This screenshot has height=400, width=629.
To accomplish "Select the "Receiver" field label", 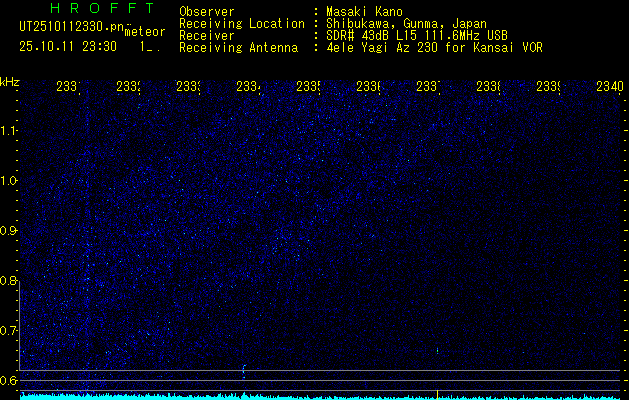I will (x=207, y=36).
